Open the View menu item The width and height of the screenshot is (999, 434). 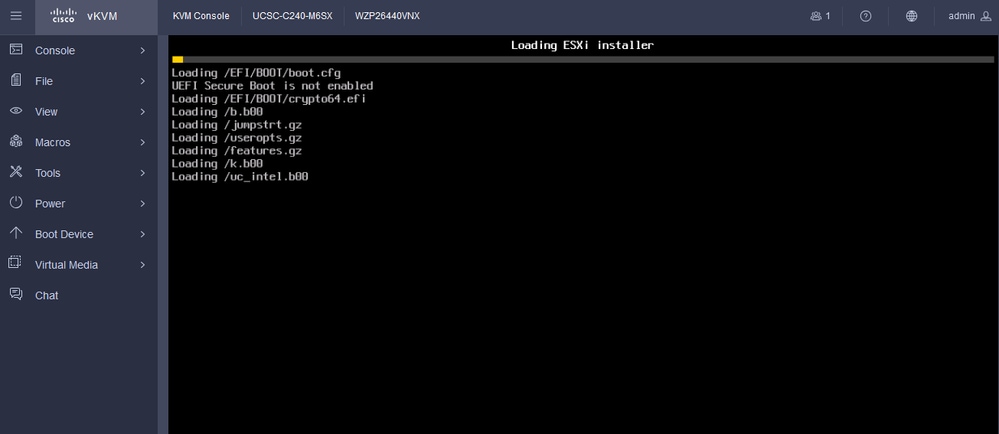pyautogui.click(x=79, y=112)
